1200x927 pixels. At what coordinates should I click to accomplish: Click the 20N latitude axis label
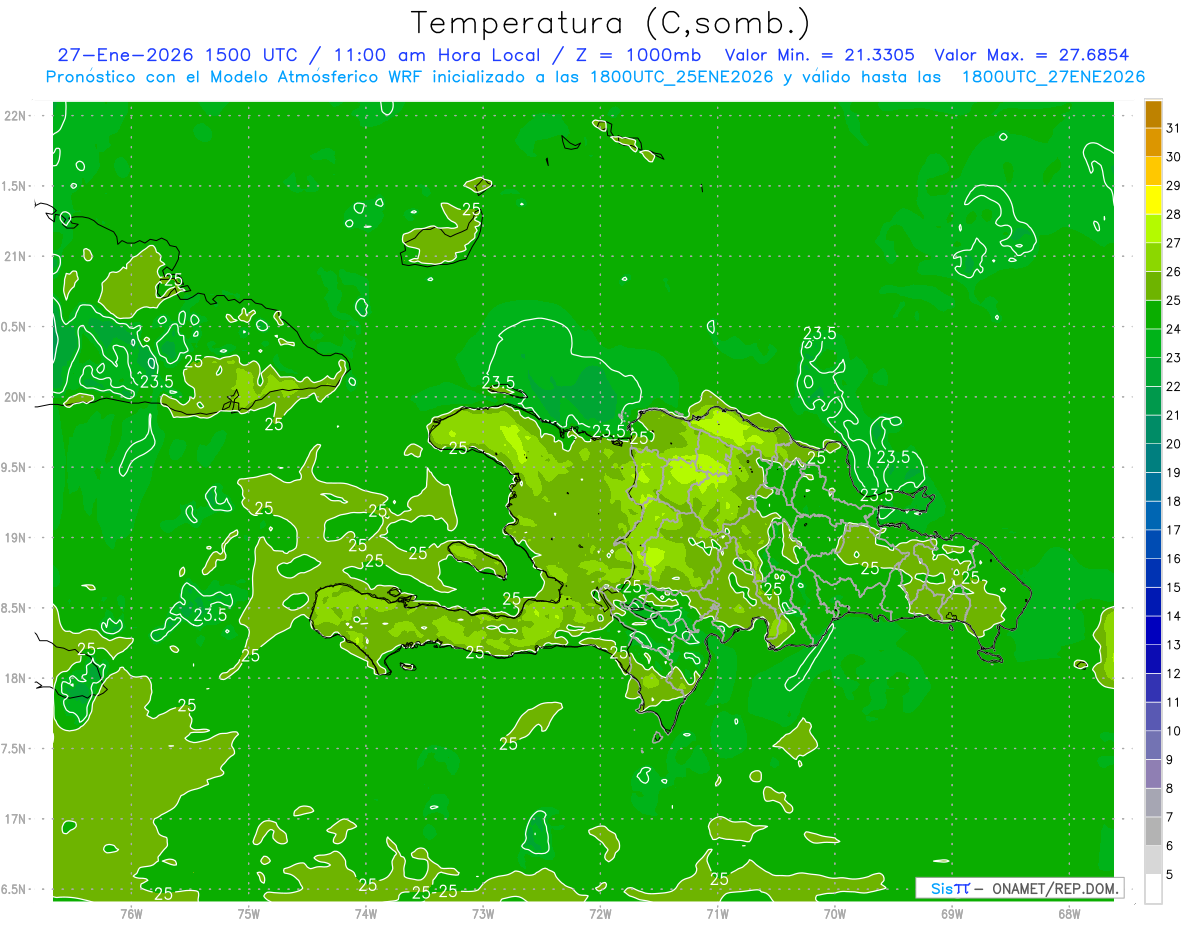[x=16, y=397]
